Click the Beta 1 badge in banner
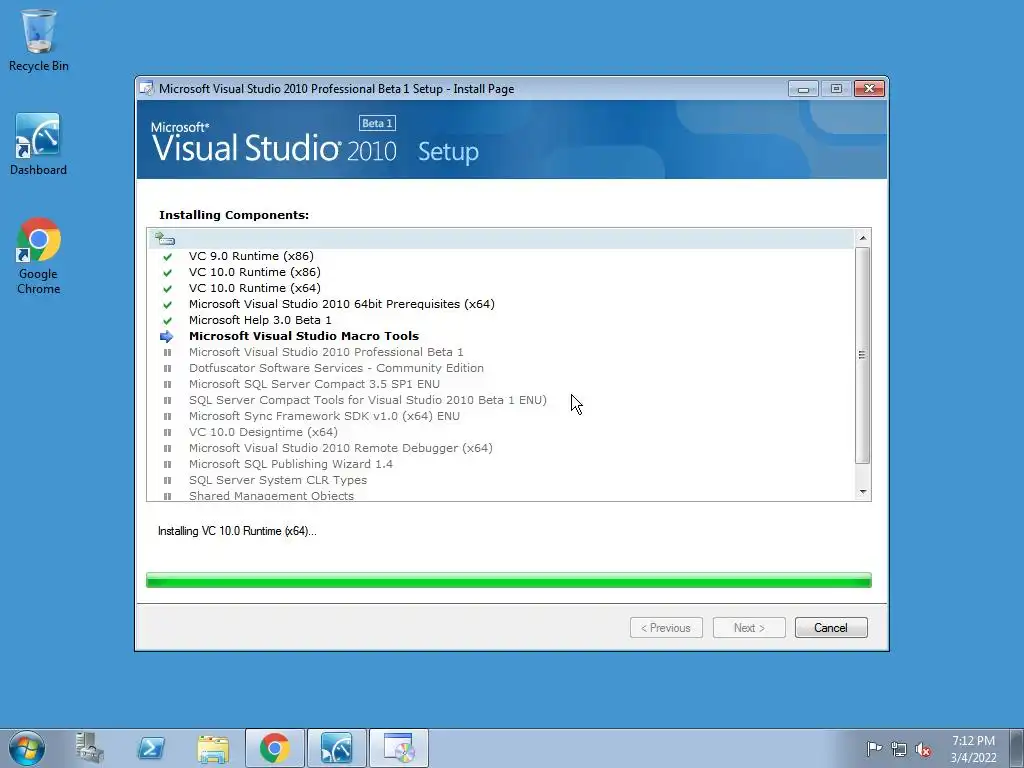Image resolution: width=1024 pixels, height=768 pixels. pos(377,123)
